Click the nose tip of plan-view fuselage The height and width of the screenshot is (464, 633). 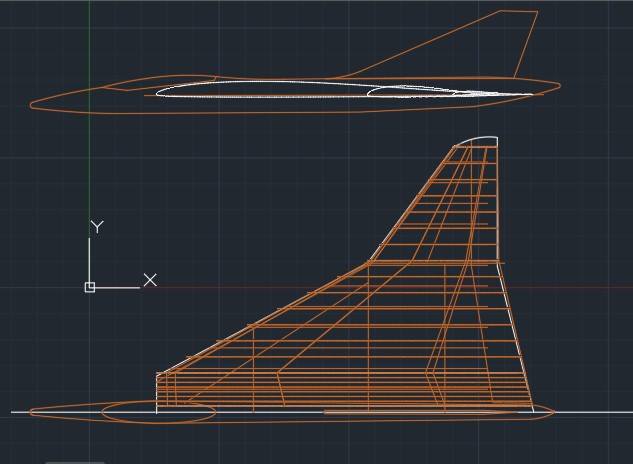[x=31, y=411]
